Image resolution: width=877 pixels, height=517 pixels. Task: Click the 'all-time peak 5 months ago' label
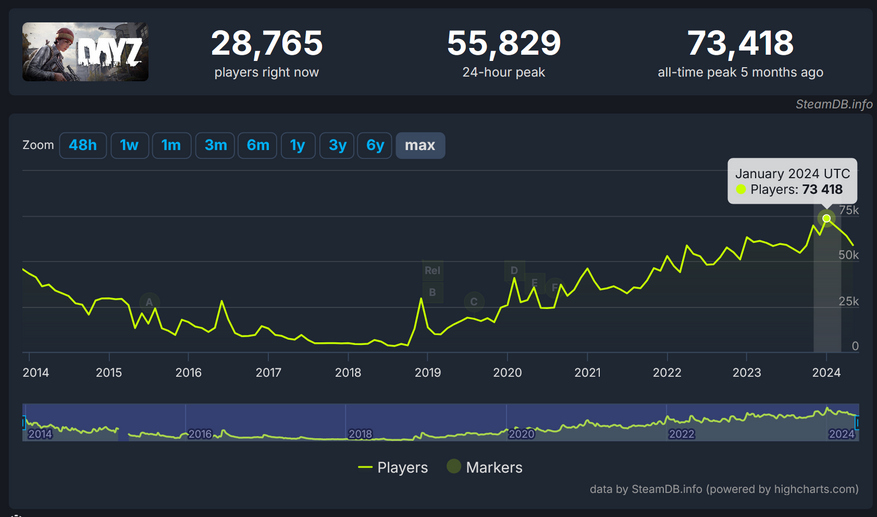741,72
